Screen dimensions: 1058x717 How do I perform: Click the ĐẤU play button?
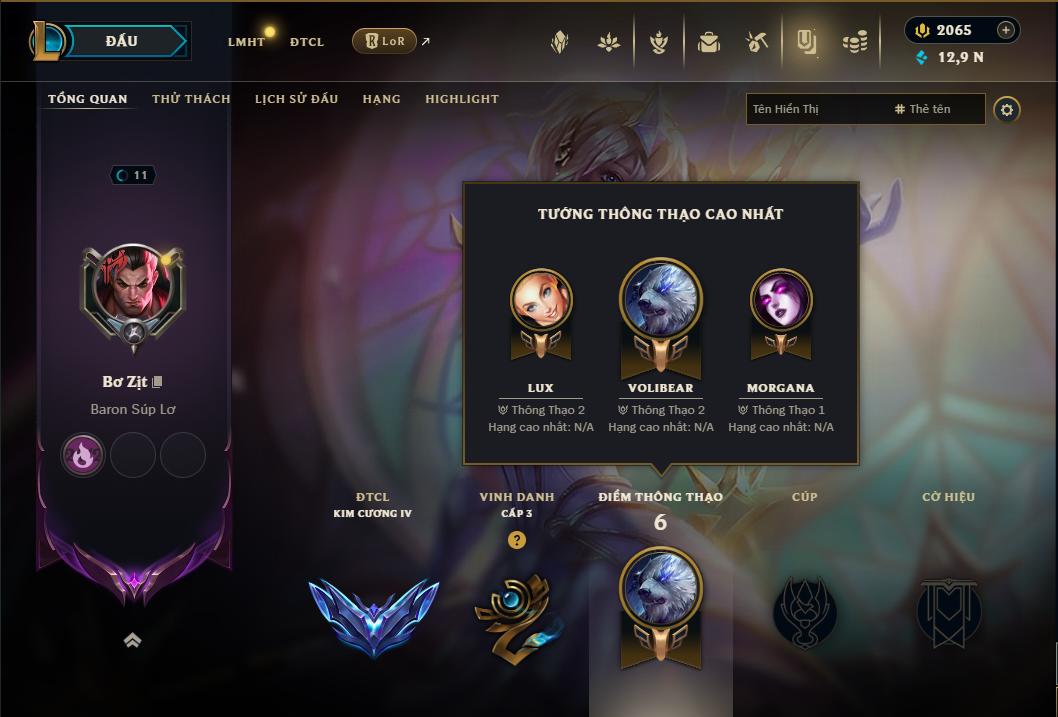click(x=121, y=41)
